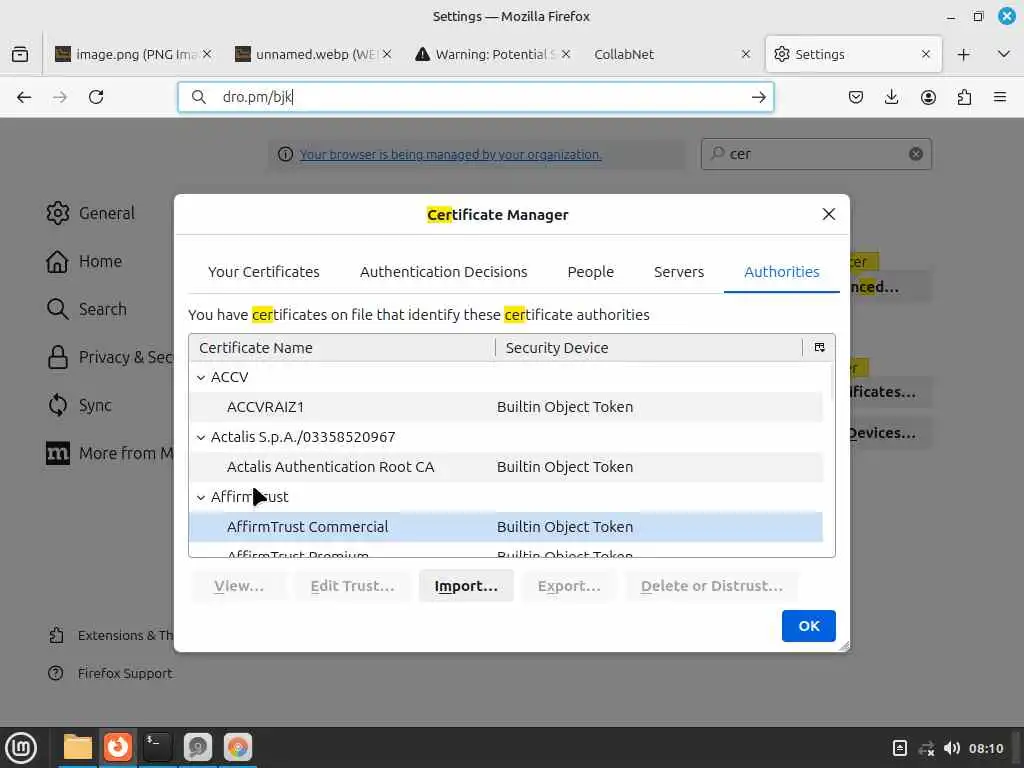Confirm with the OK button
Image resolution: width=1024 pixels, height=768 pixels.
coord(808,626)
